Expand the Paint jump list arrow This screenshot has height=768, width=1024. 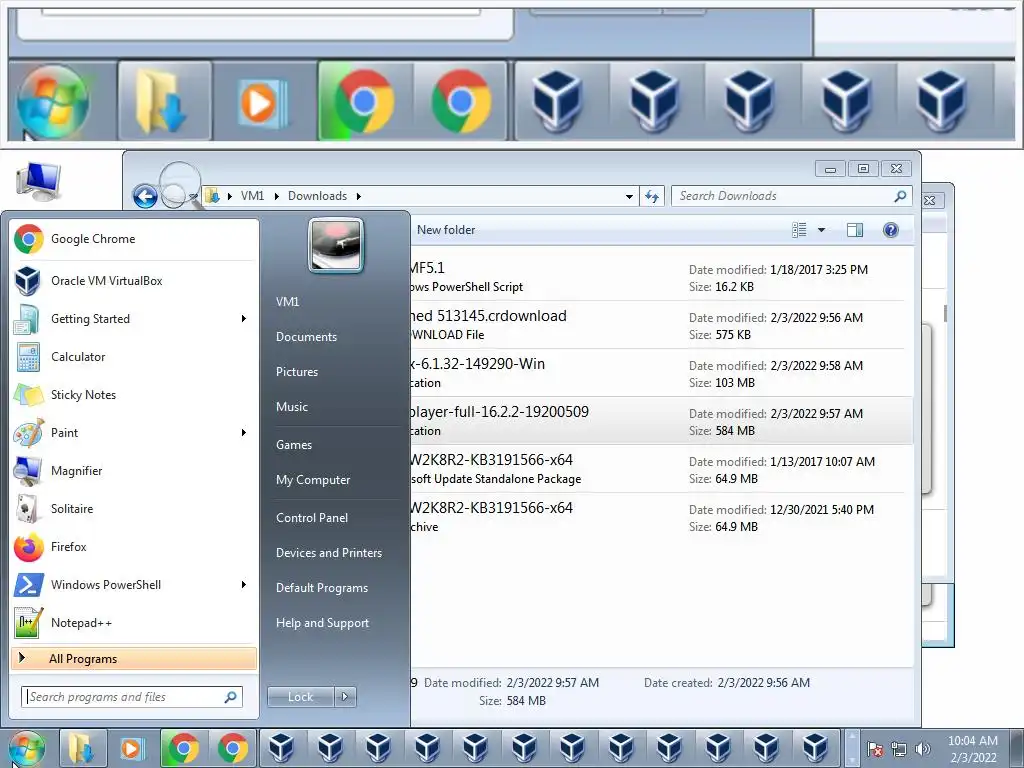[x=244, y=432]
